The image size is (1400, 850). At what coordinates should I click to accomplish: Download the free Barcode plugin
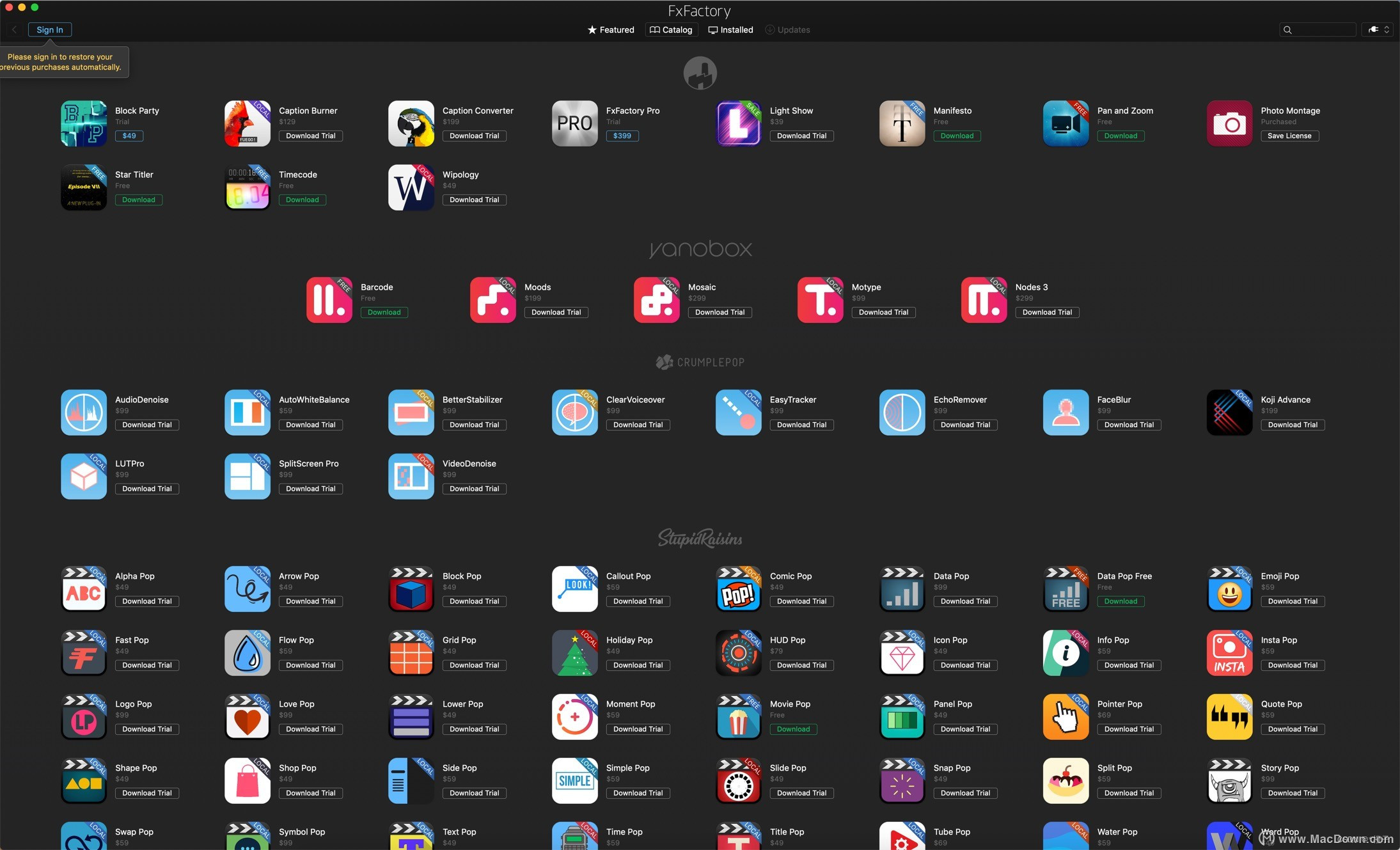click(x=384, y=312)
